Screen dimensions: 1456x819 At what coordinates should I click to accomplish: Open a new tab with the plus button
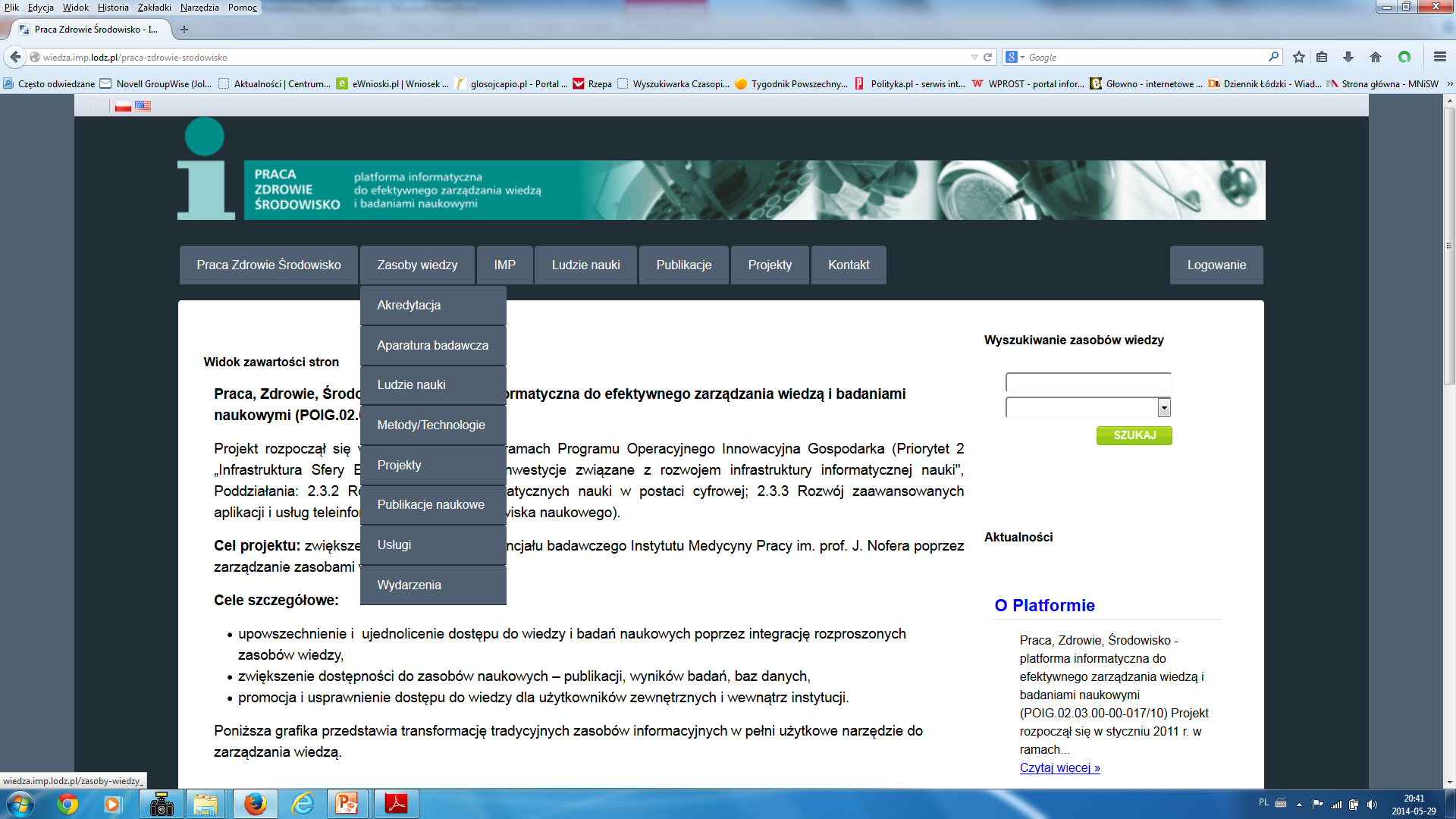[x=184, y=30]
